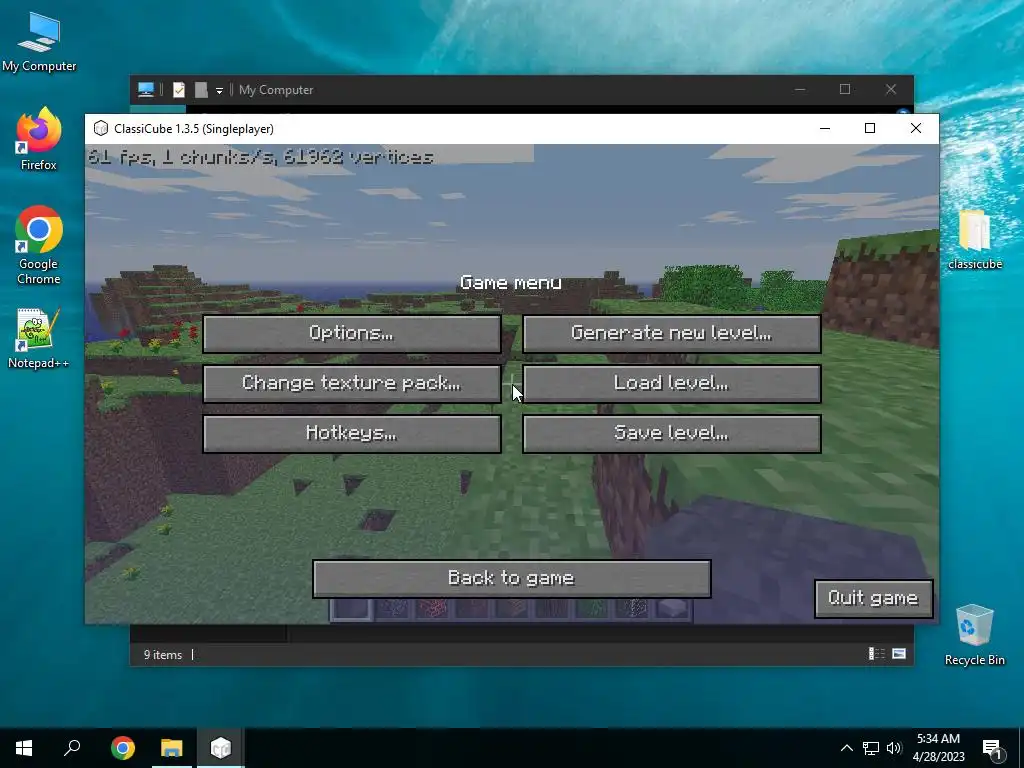Click the taskbar search magnifier
The height and width of the screenshot is (768, 1024).
(72, 748)
